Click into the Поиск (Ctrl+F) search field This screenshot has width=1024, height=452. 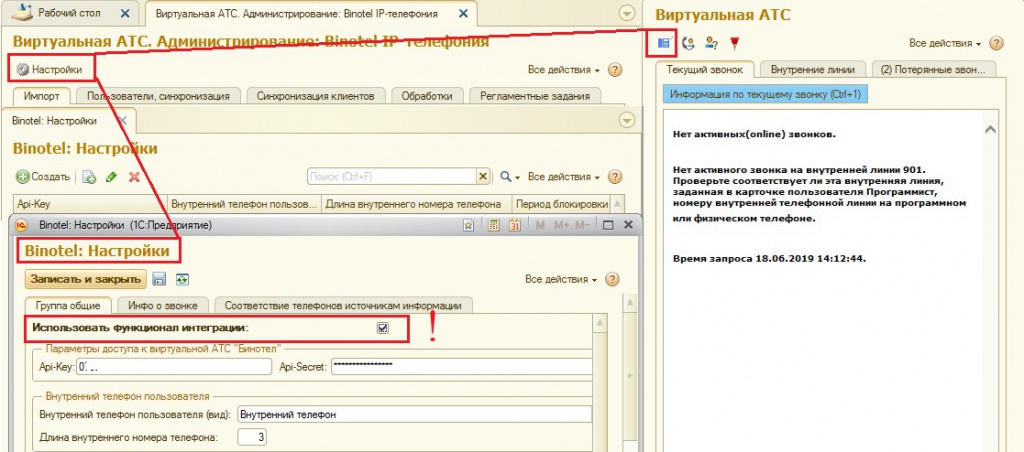click(392, 176)
